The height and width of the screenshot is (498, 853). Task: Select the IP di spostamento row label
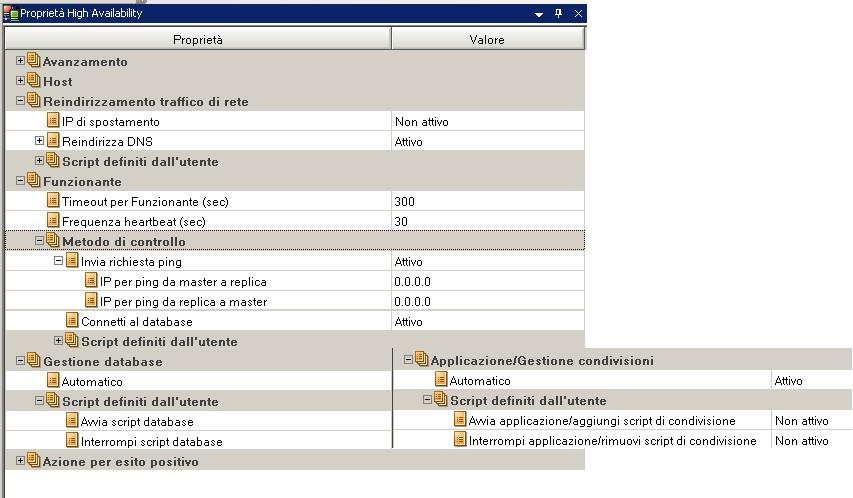pyautogui.click(x=110, y=122)
